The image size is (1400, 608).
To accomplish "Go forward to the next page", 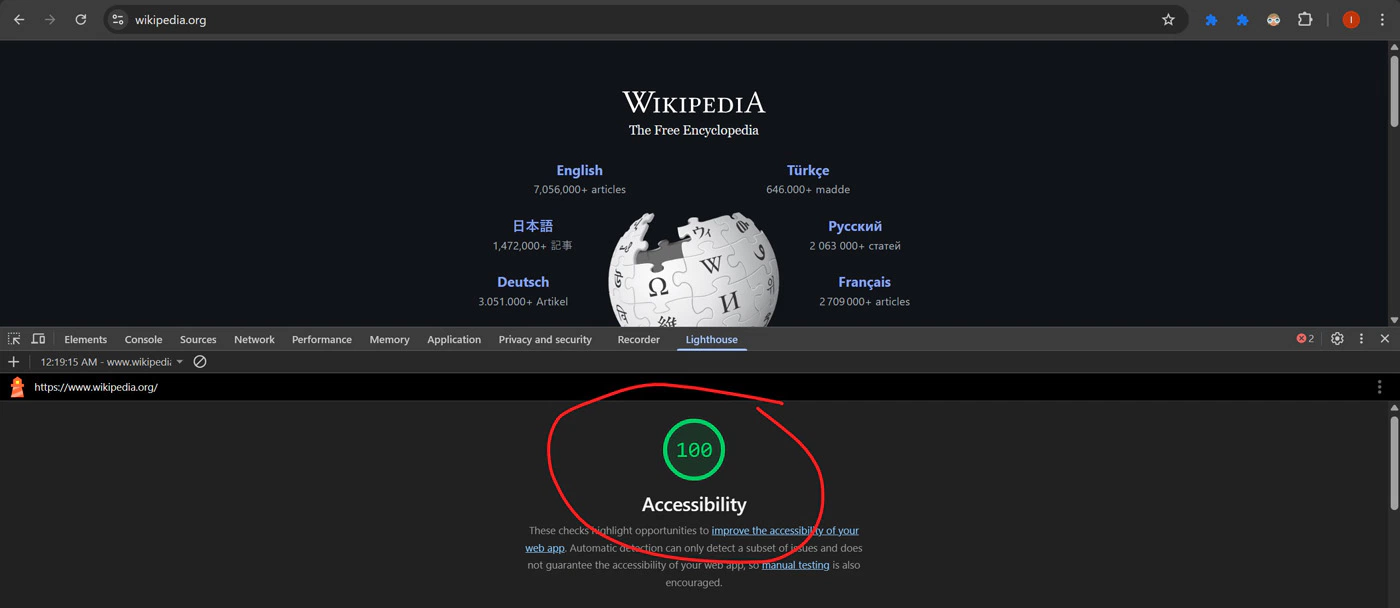I will coord(50,20).
